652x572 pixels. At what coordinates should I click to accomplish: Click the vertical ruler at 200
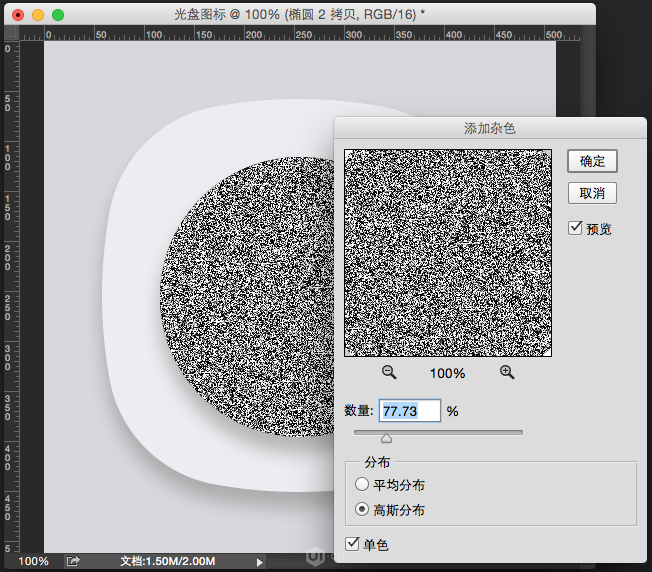coord(8,258)
